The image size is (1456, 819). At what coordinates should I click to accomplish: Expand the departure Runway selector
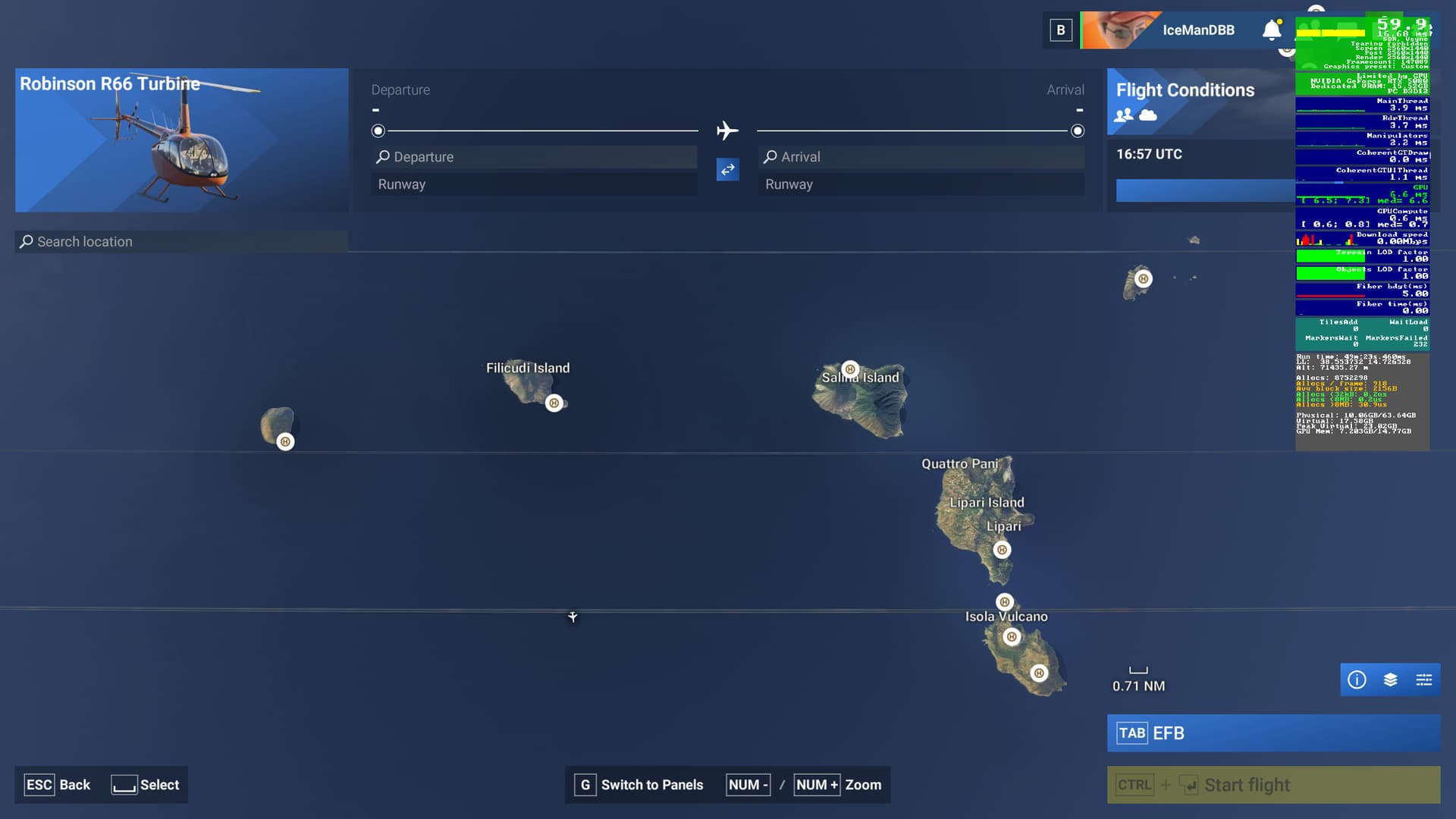click(534, 184)
